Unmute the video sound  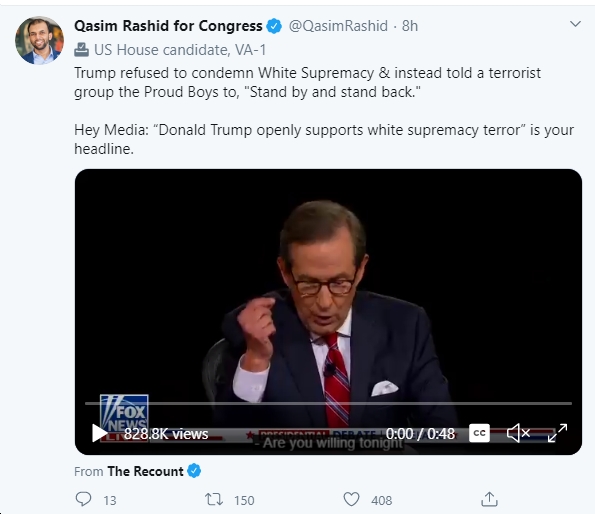point(518,433)
